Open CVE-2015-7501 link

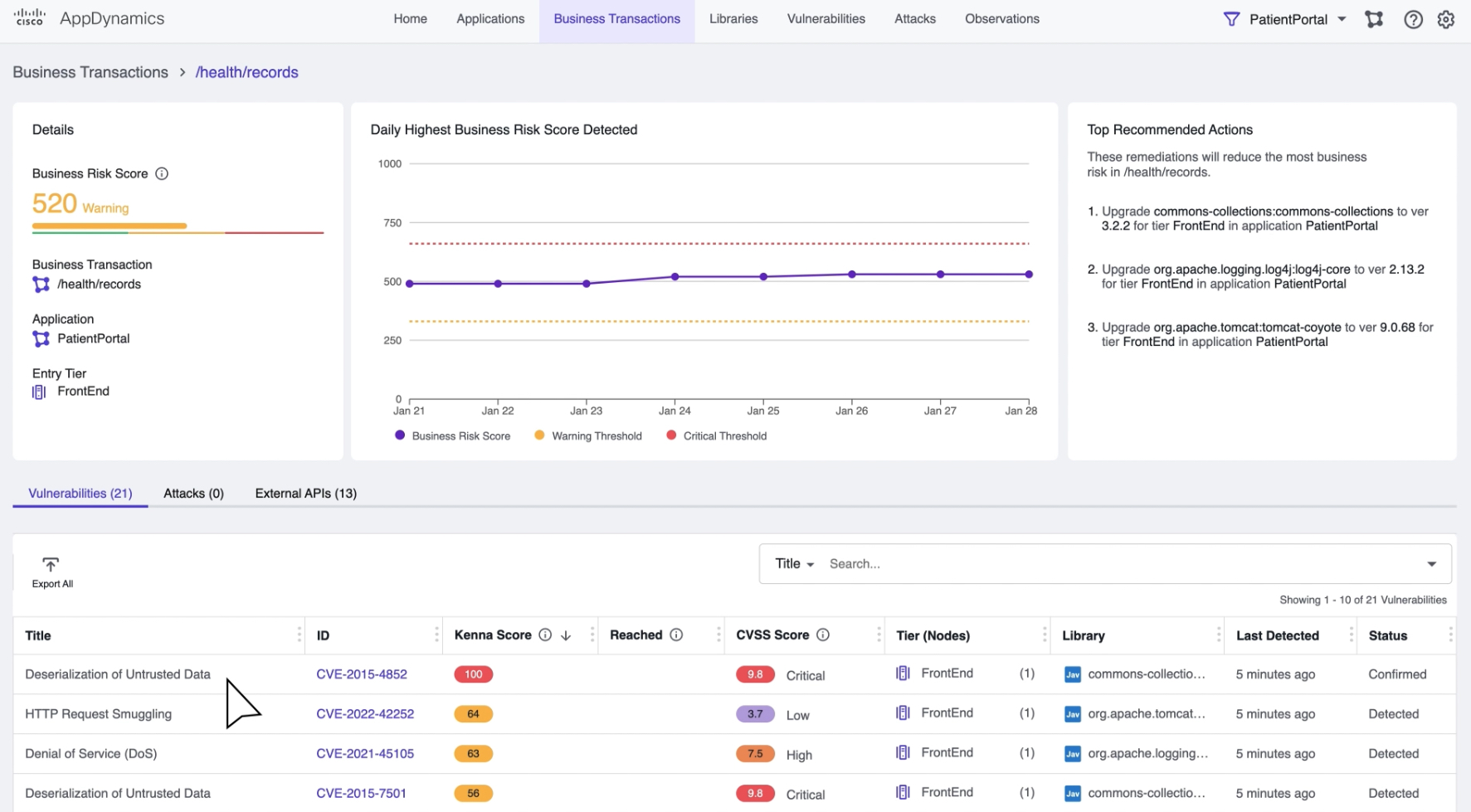coord(361,793)
